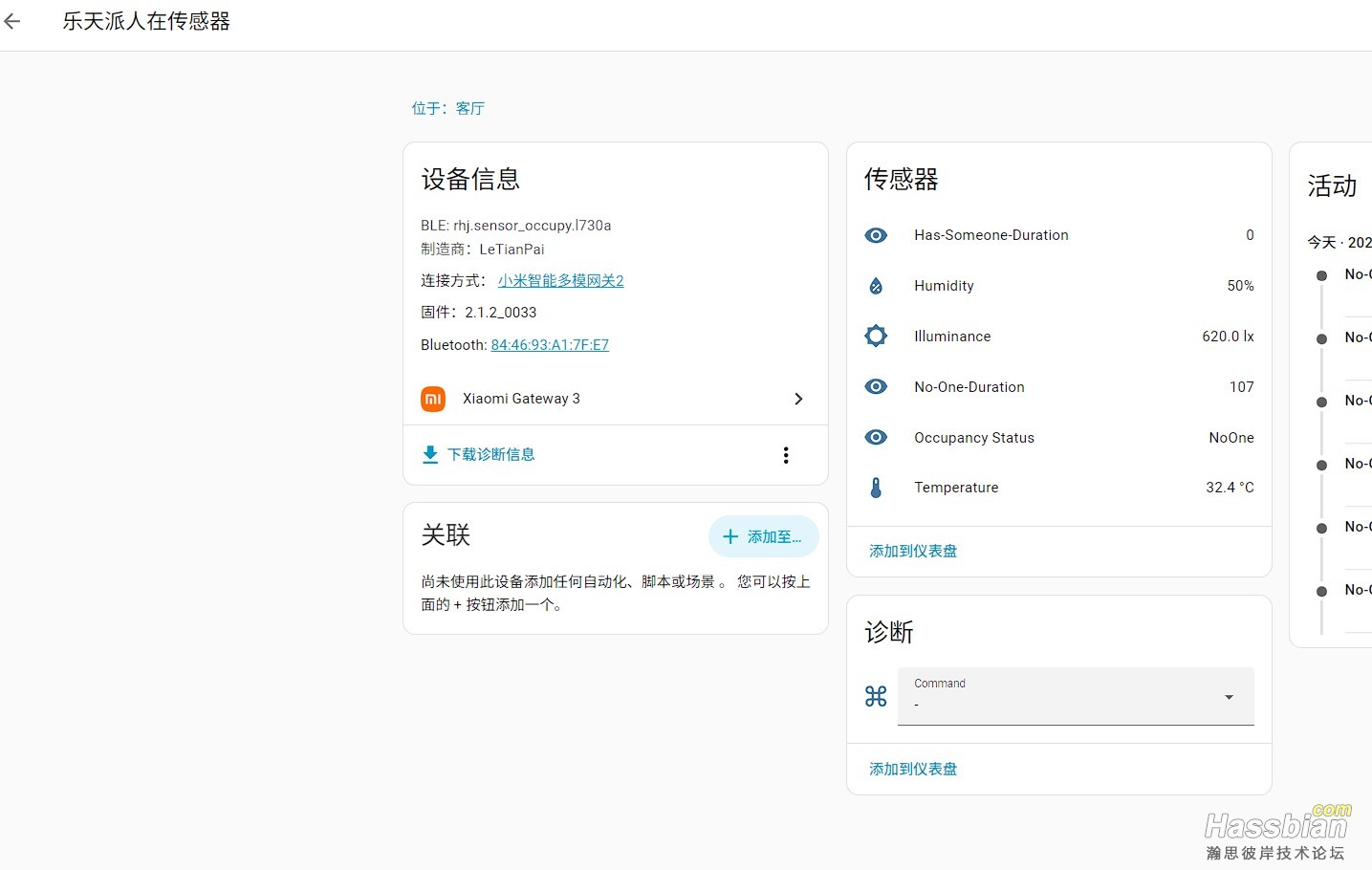Click 添加到仪表盘 under sensors card

coord(913,552)
